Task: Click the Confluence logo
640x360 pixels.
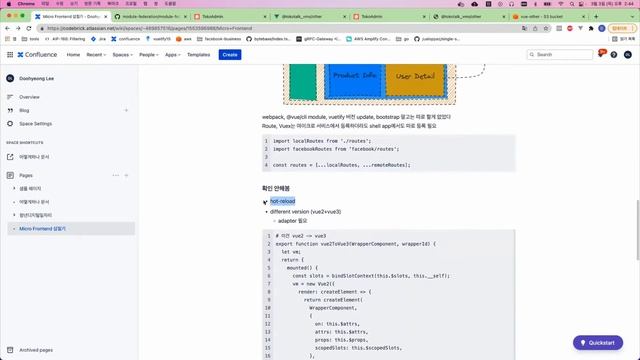Action: tap(37, 55)
